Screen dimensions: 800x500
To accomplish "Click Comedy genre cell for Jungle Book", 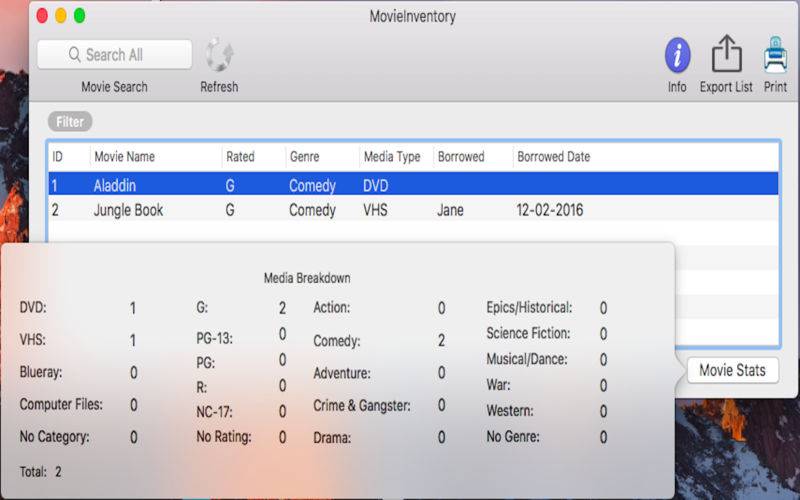I will pos(312,211).
